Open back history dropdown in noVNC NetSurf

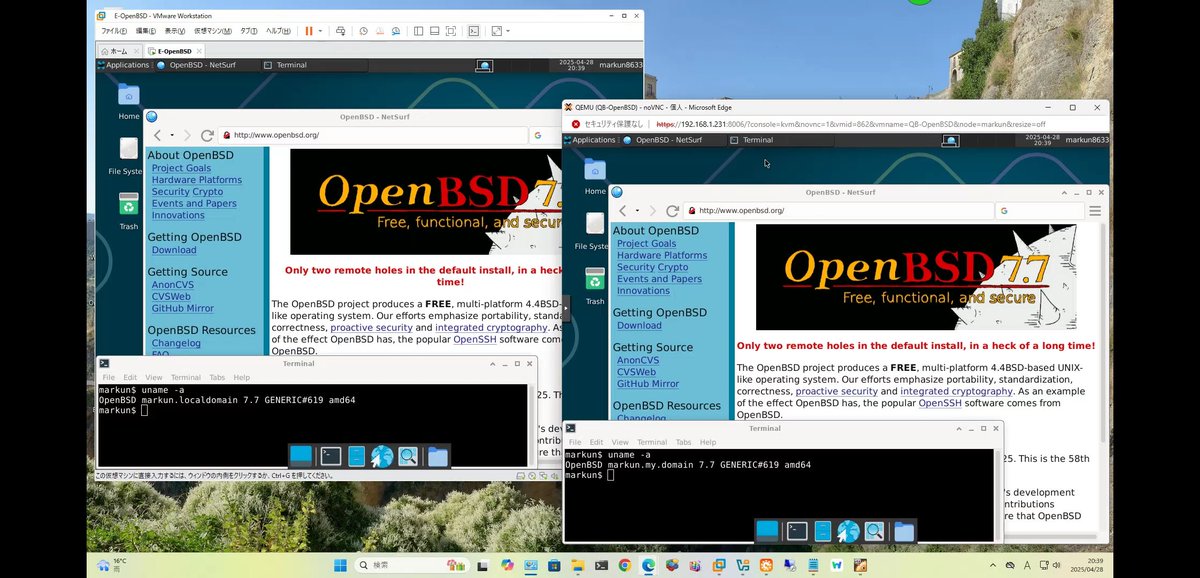point(635,211)
